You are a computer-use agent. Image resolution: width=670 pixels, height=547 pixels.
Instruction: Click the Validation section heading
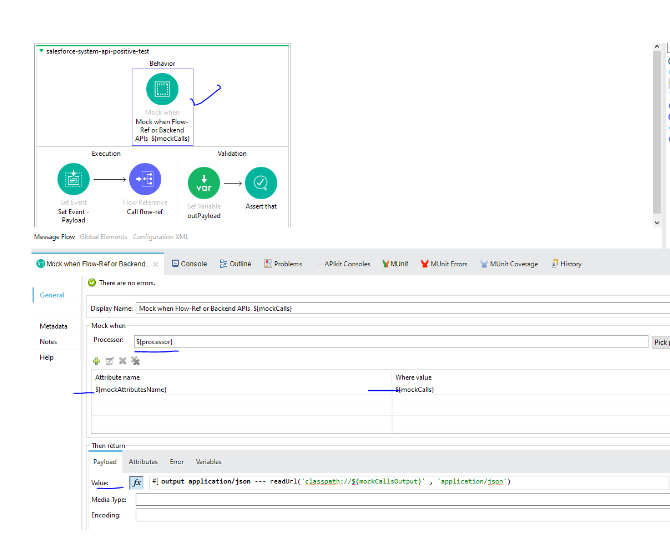(x=232, y=153)
